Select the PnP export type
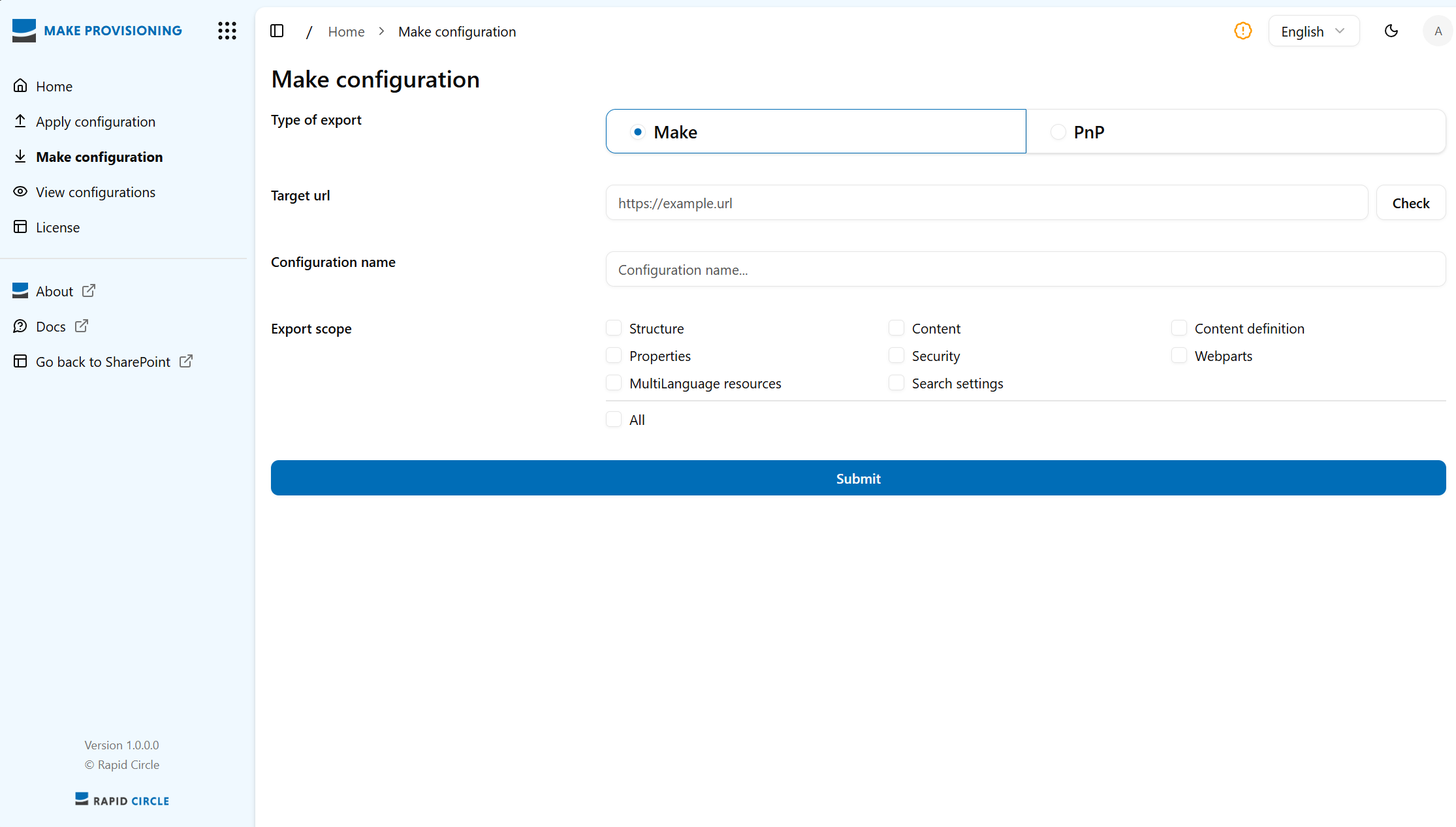The image size is (1456, 827). coord(1058,132)
